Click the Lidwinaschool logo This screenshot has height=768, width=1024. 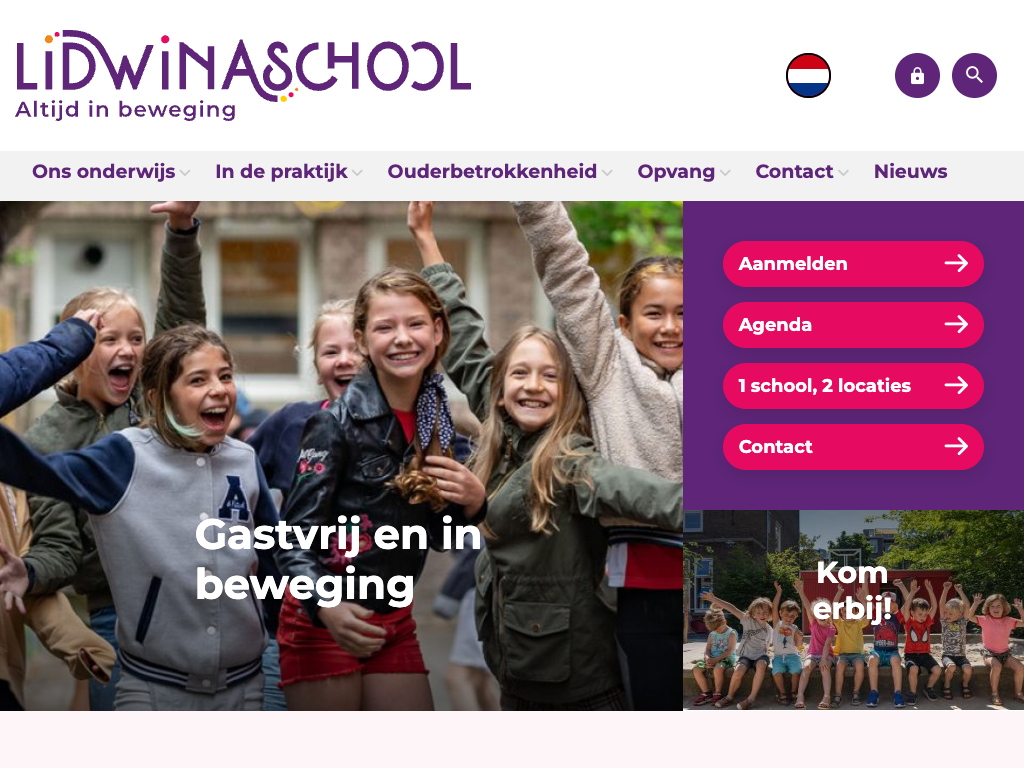(x=243, y=74)
